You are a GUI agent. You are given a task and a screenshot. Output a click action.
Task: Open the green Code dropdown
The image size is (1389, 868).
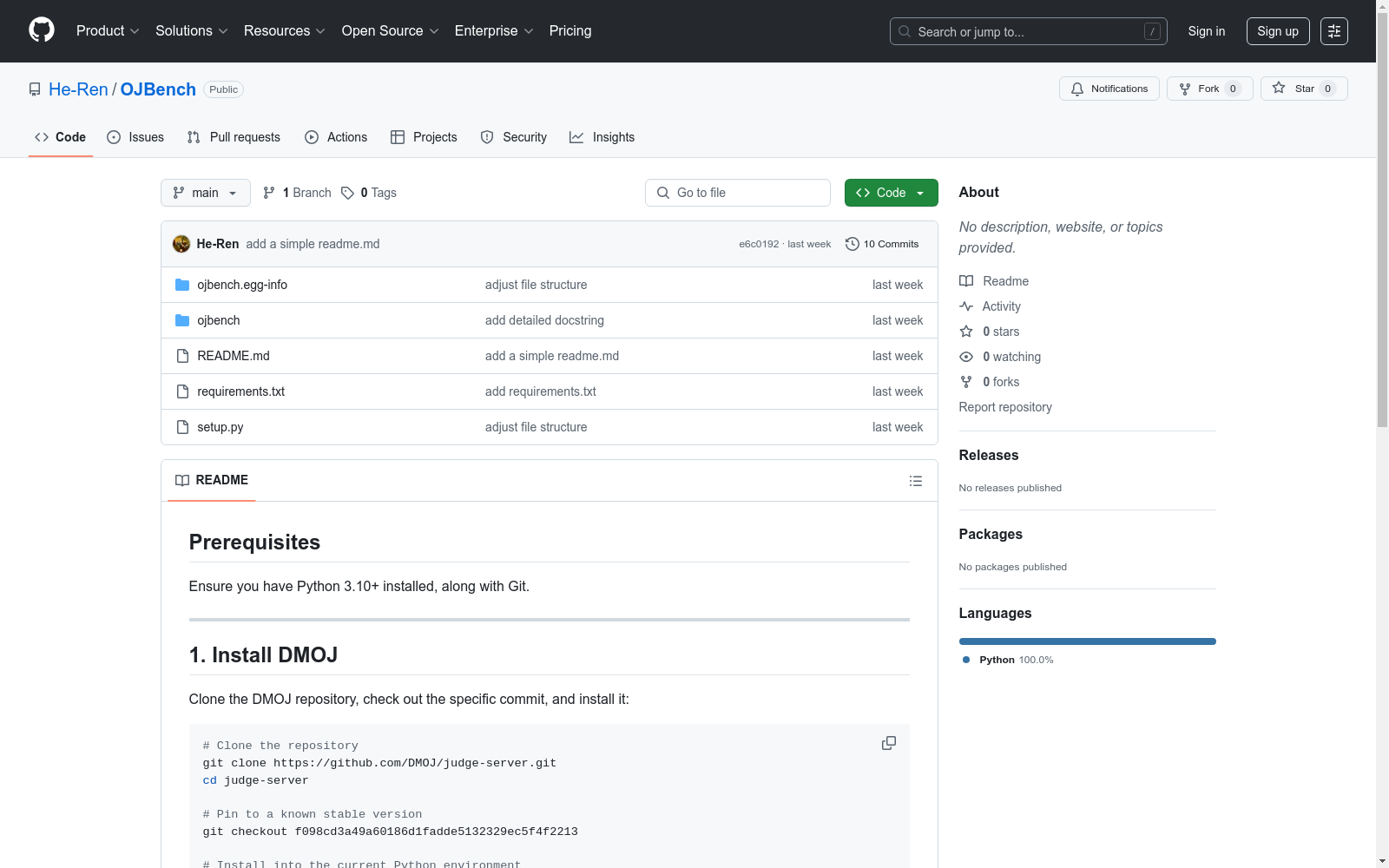891,193
